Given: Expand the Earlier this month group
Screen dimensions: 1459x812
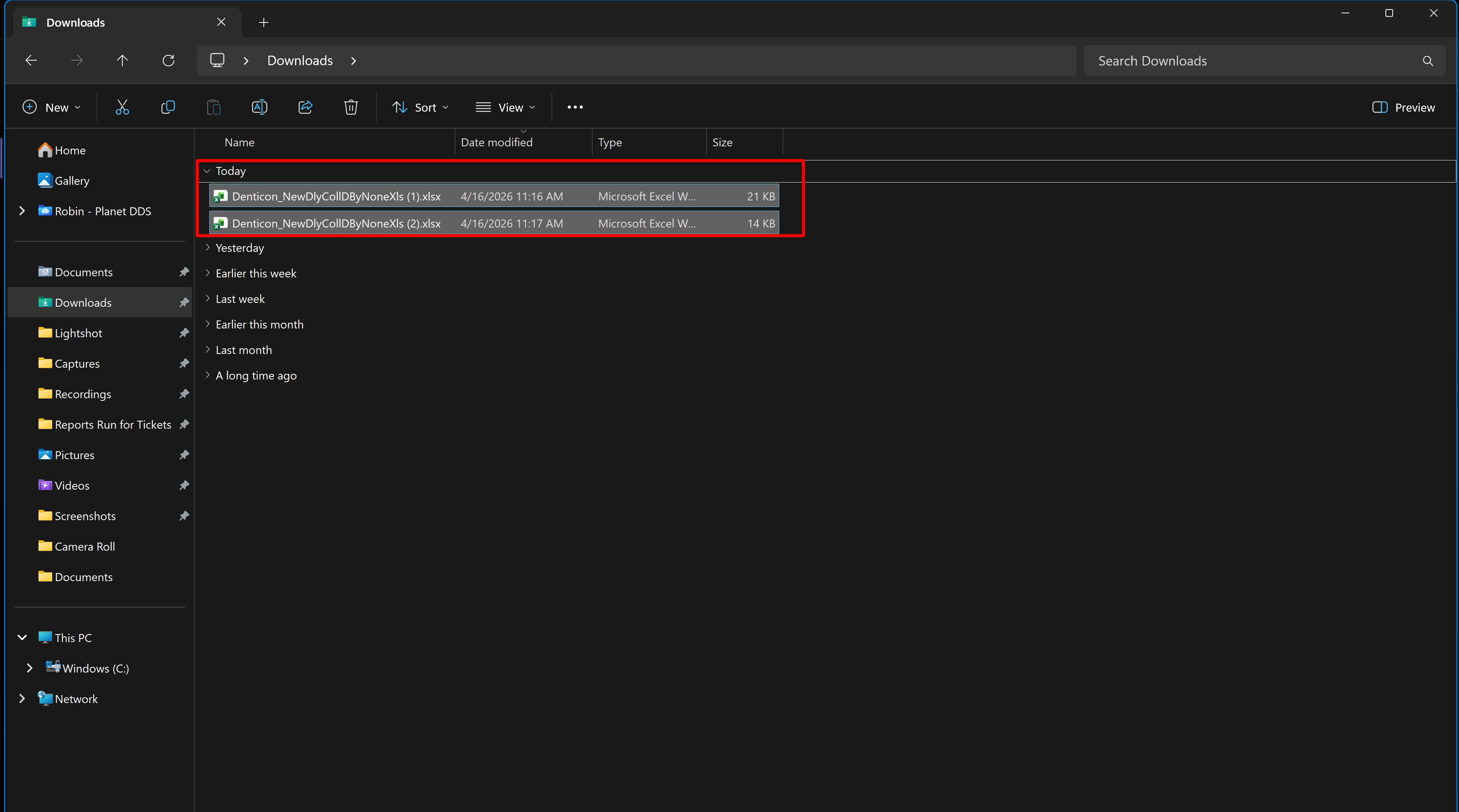Looking at the screenshot, I should pos(207,324).
